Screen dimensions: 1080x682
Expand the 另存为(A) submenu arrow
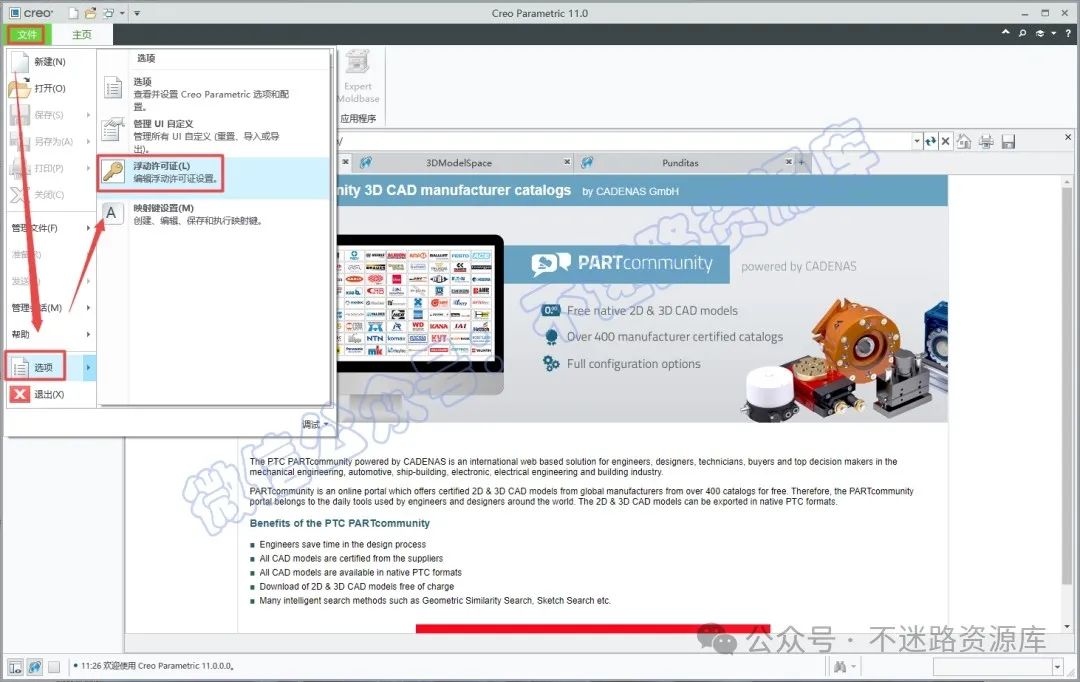(x=88, y=141)
